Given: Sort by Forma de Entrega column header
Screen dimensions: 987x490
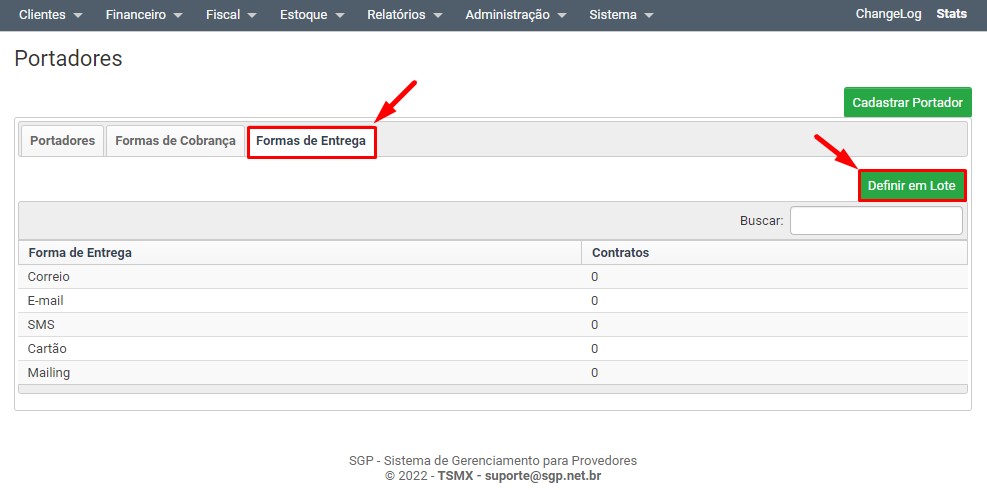Looking at the screenshot, I should coord(80,253).
